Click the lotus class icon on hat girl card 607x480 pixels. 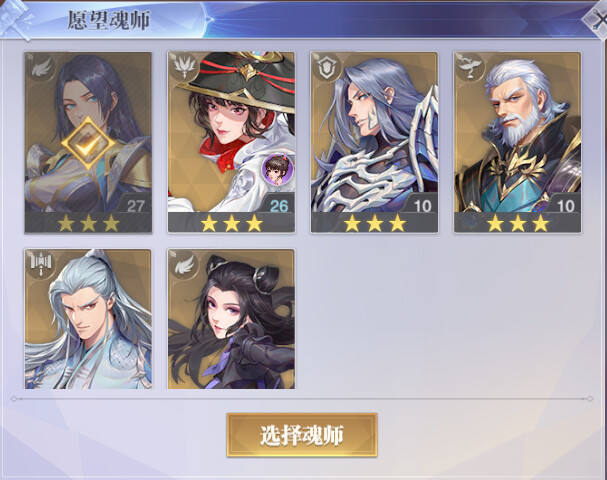pyautogui.click(x=184, y=67)
